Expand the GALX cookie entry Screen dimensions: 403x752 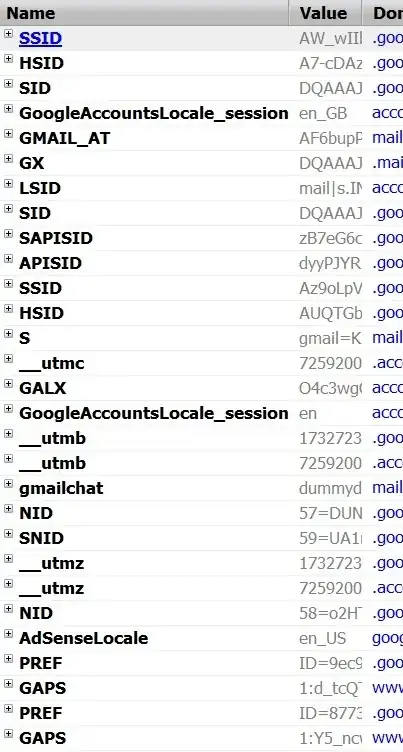(x=8, y=383)
